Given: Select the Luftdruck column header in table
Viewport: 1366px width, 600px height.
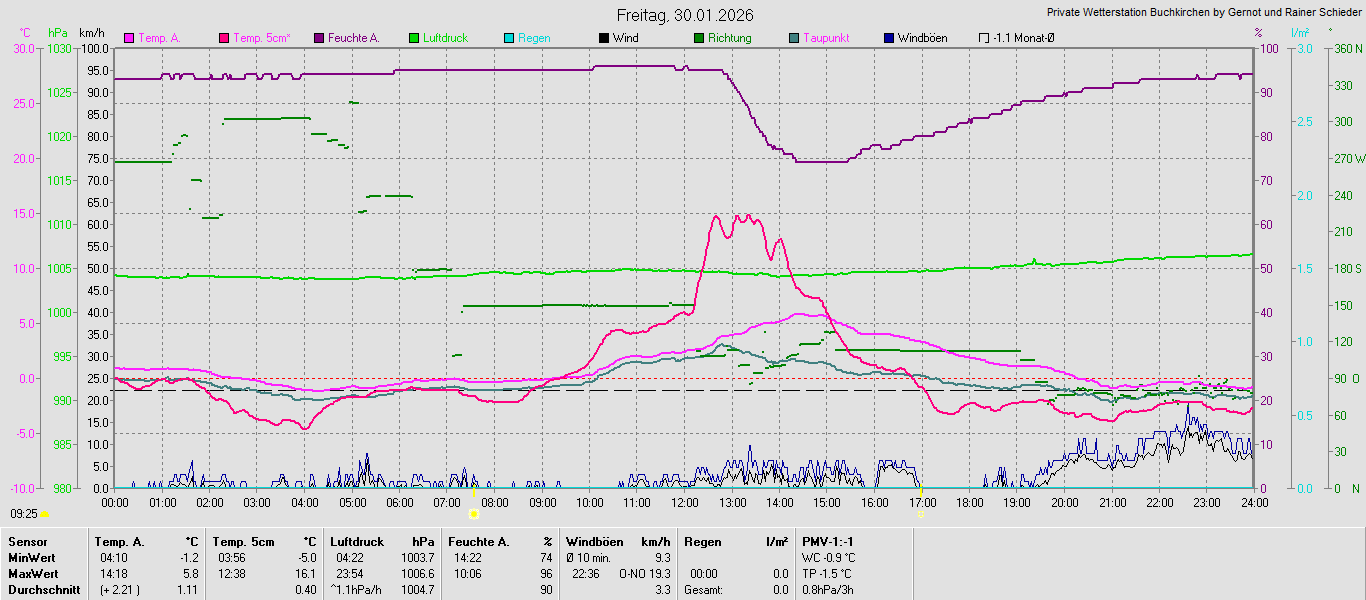Looking at the screenshot, I should pos(357,542).
